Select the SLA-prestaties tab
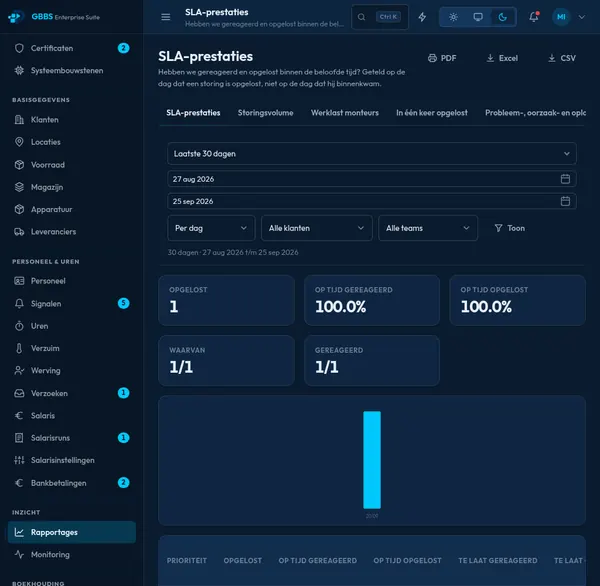This screenshot has height=586, width=600. point(193,113)
